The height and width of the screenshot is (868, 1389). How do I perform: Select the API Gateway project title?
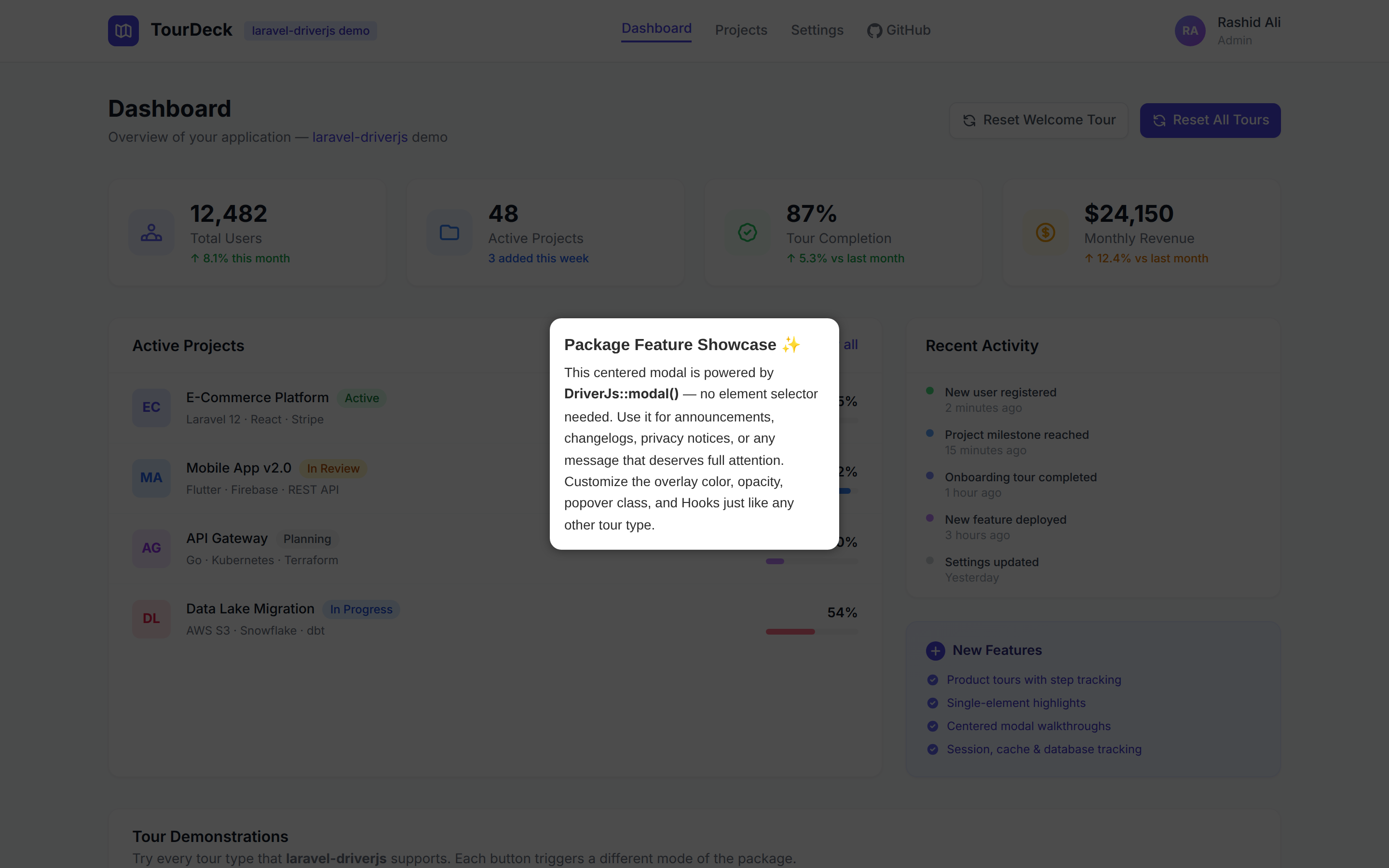(227, 539)
